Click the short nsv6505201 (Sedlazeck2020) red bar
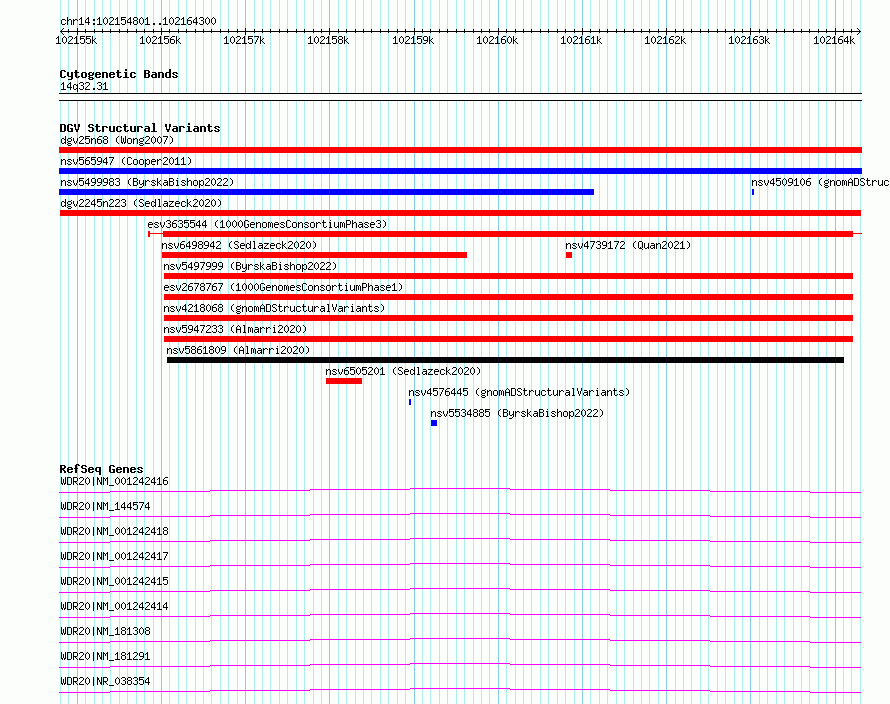The width and height of the screenshot is (890, 704). point(344,381)
